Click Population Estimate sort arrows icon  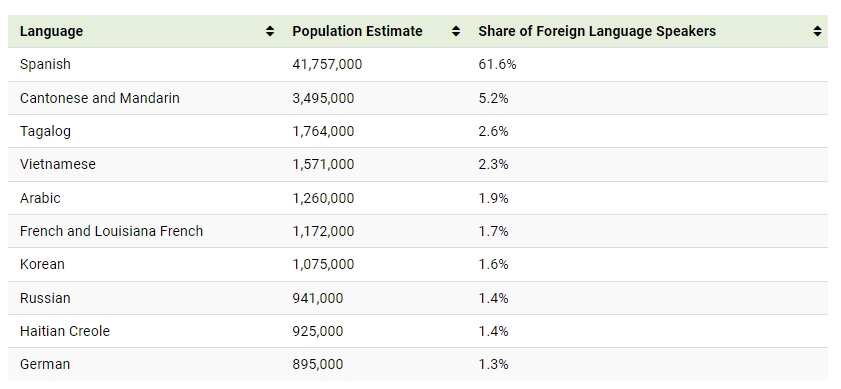[x=455, y=31]
